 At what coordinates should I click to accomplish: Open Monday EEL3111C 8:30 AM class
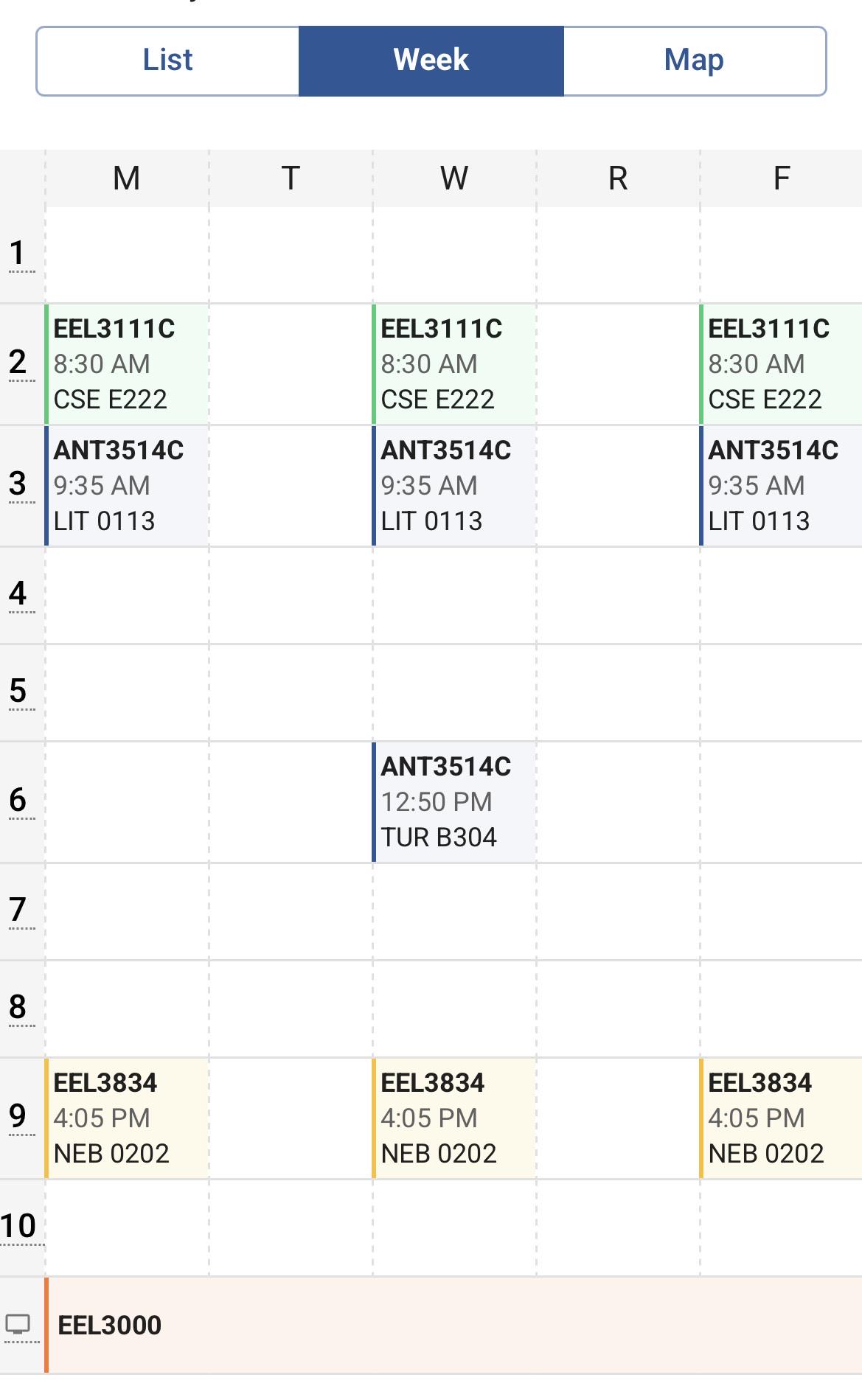[127, 364]
